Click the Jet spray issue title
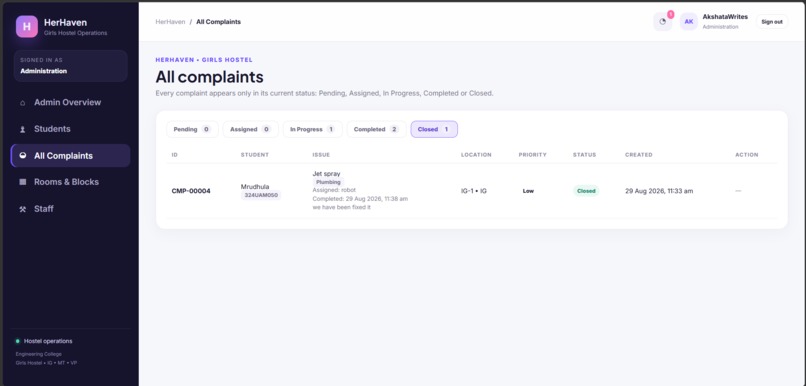Screen dimensions: 806x386 326,174
